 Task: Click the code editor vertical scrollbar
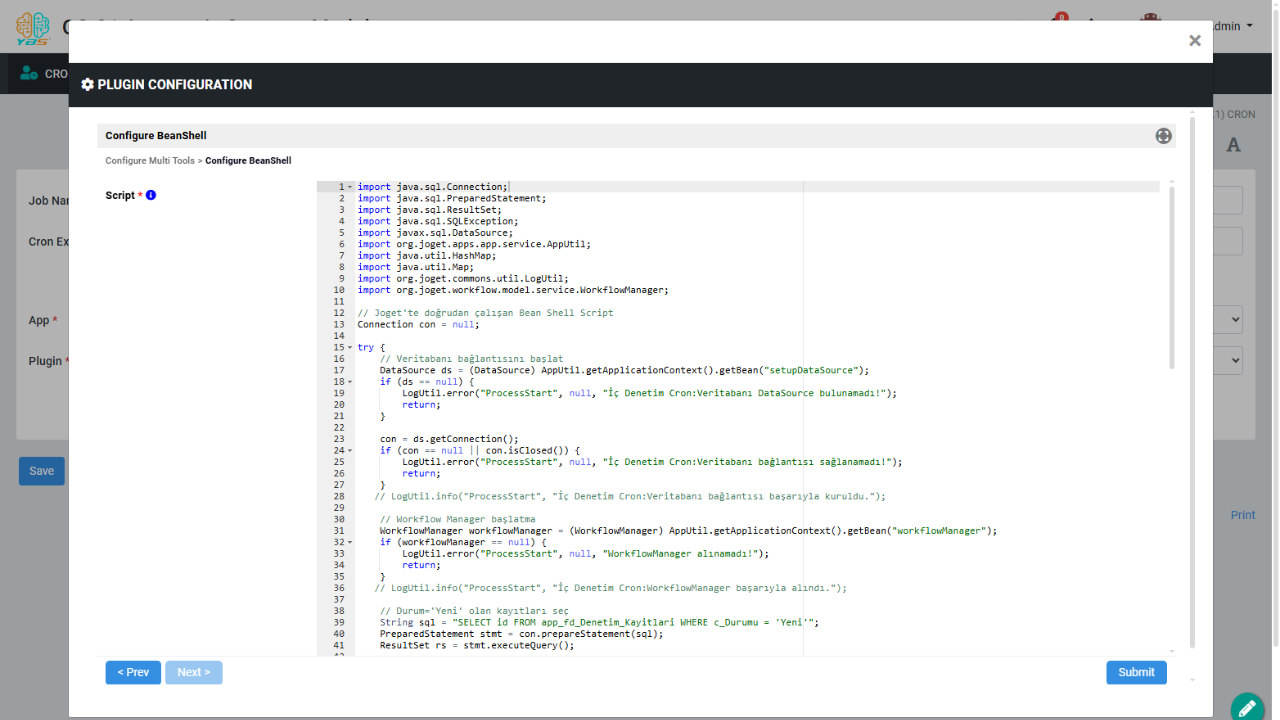[1171, 280]
